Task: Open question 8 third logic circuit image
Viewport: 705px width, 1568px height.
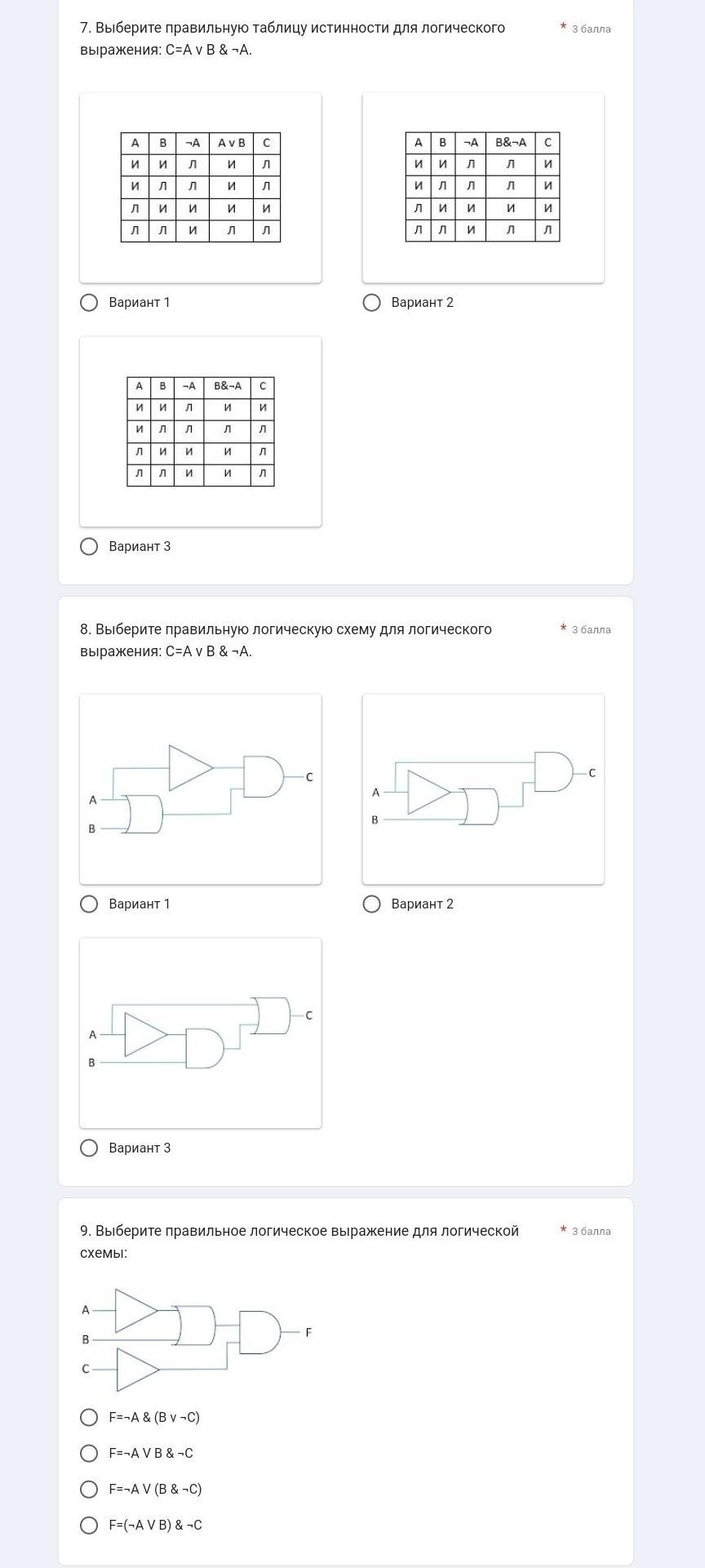Action: [201, 1033]
